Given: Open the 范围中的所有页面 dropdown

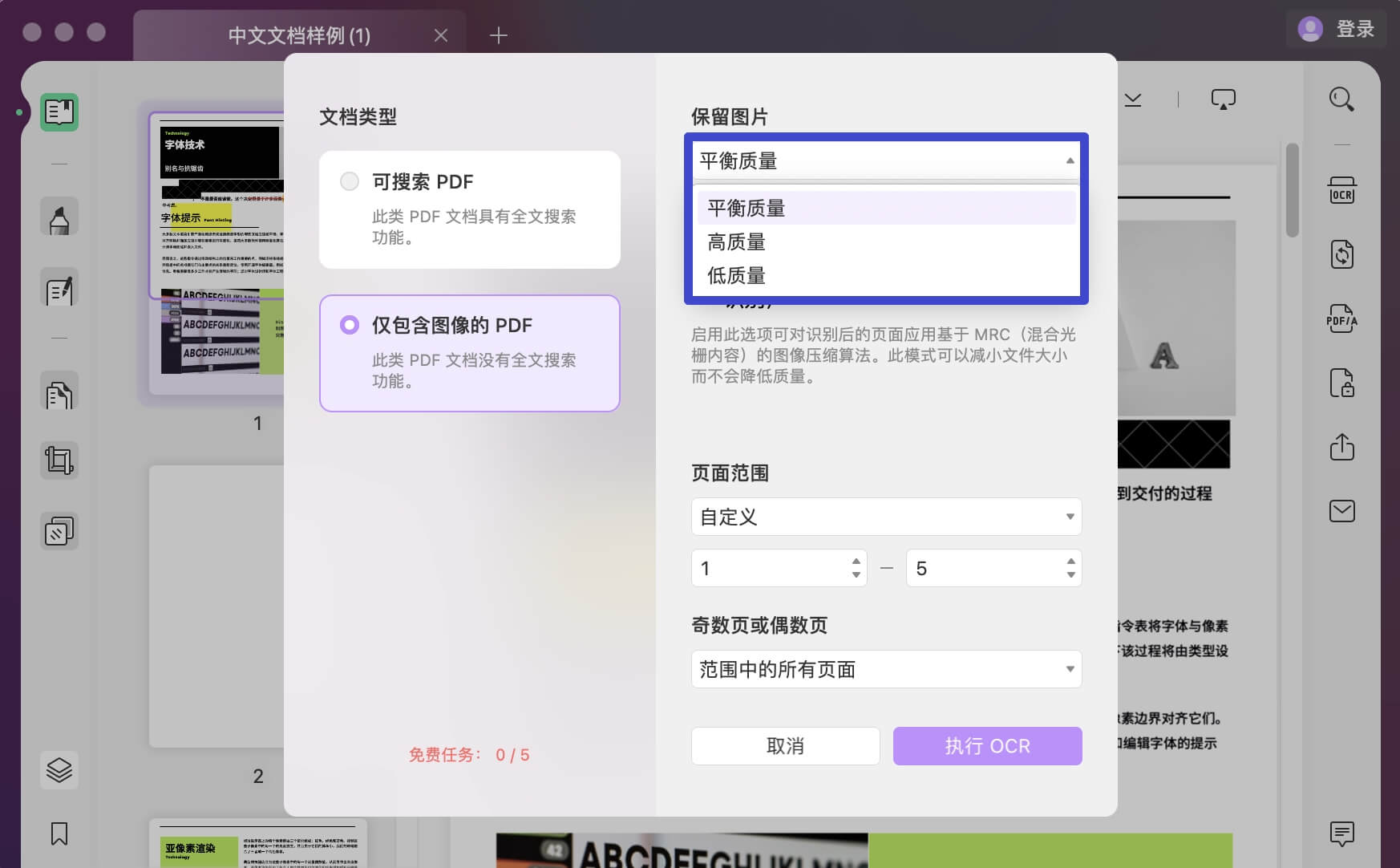Looking at the screenshot, I should point(886,669).
